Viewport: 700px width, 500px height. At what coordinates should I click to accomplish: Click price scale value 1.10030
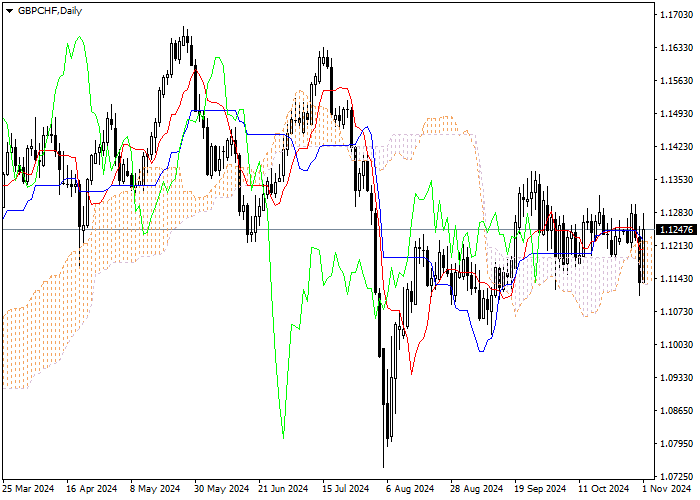(676, 344)
